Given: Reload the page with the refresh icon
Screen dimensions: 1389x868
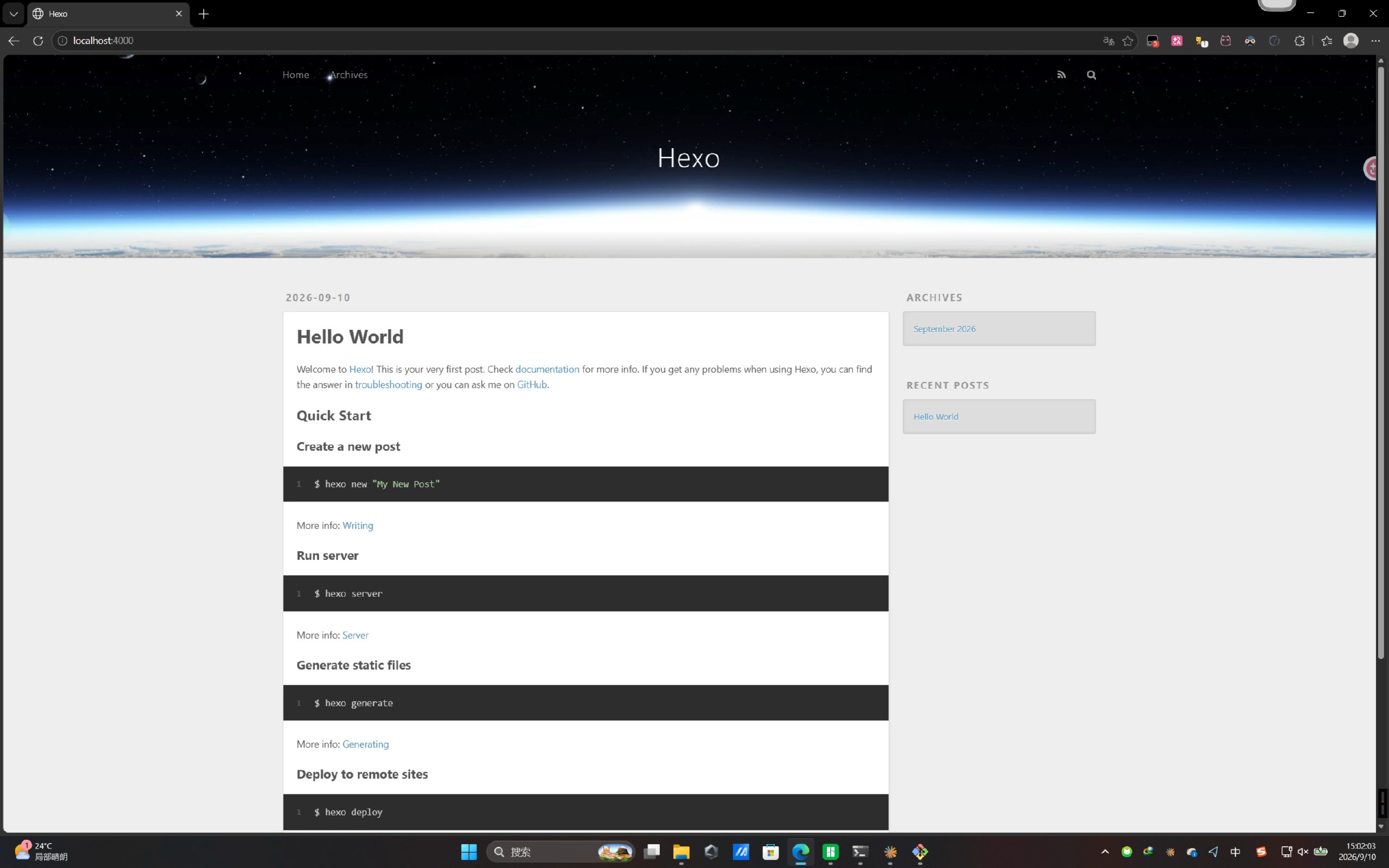Looking at the screenshot, I should (38, 41).
